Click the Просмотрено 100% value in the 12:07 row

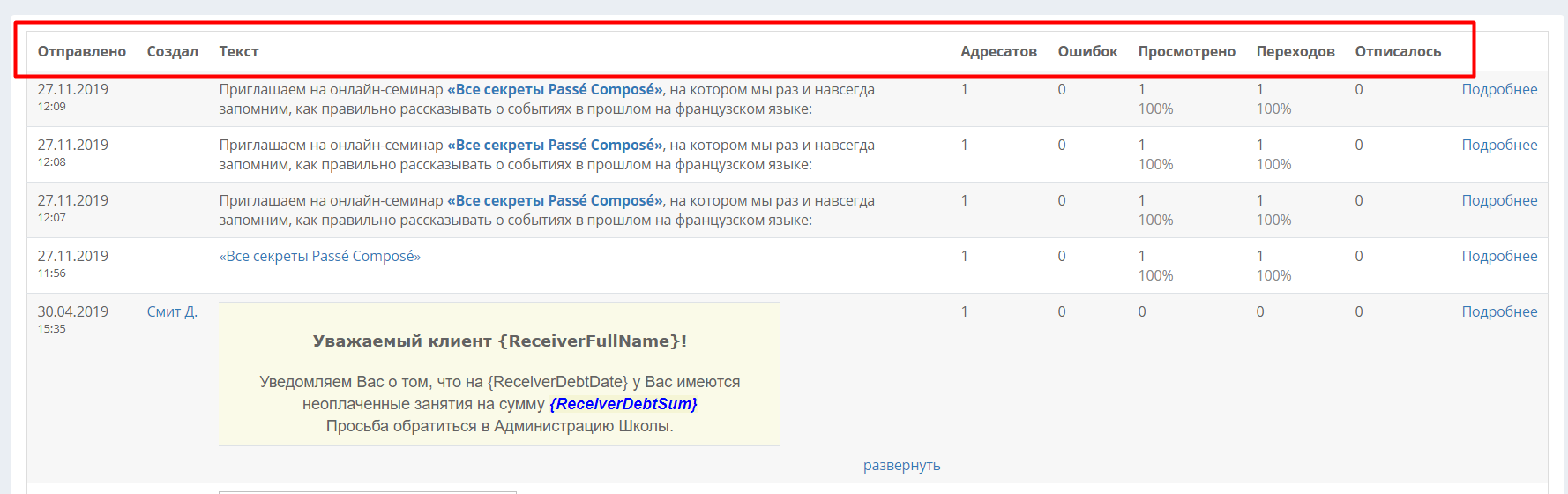[x=1155, y=220]
